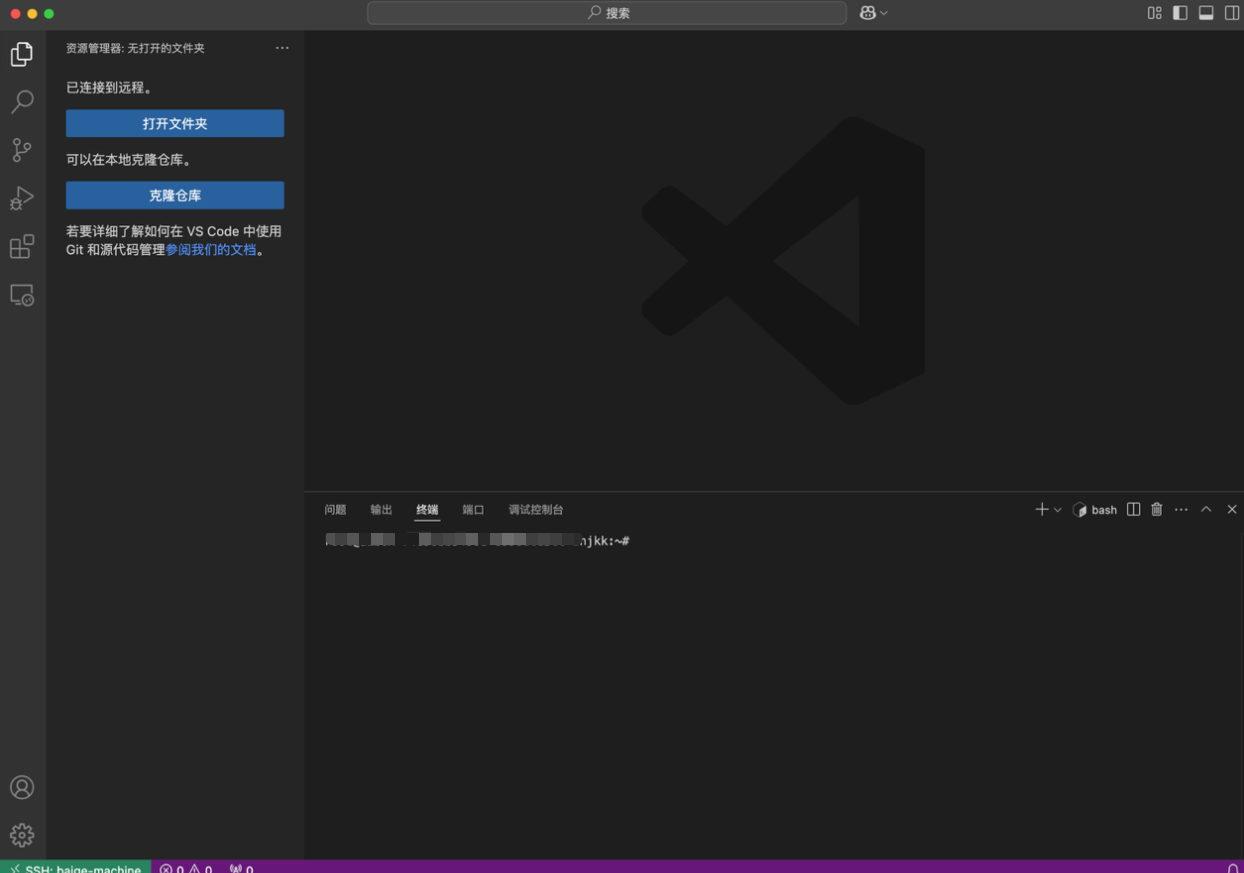This screenshot has width=1244, height=873.
Task: Click the 克隆仓库 button
Action: [x=175, y=195]
